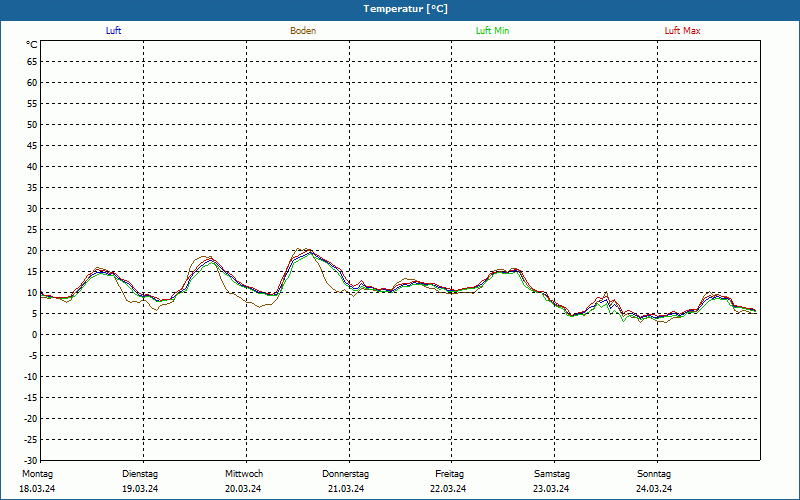800x500 pixels.
Task: Click the °C axis unit label
Action: coord(32,45)
